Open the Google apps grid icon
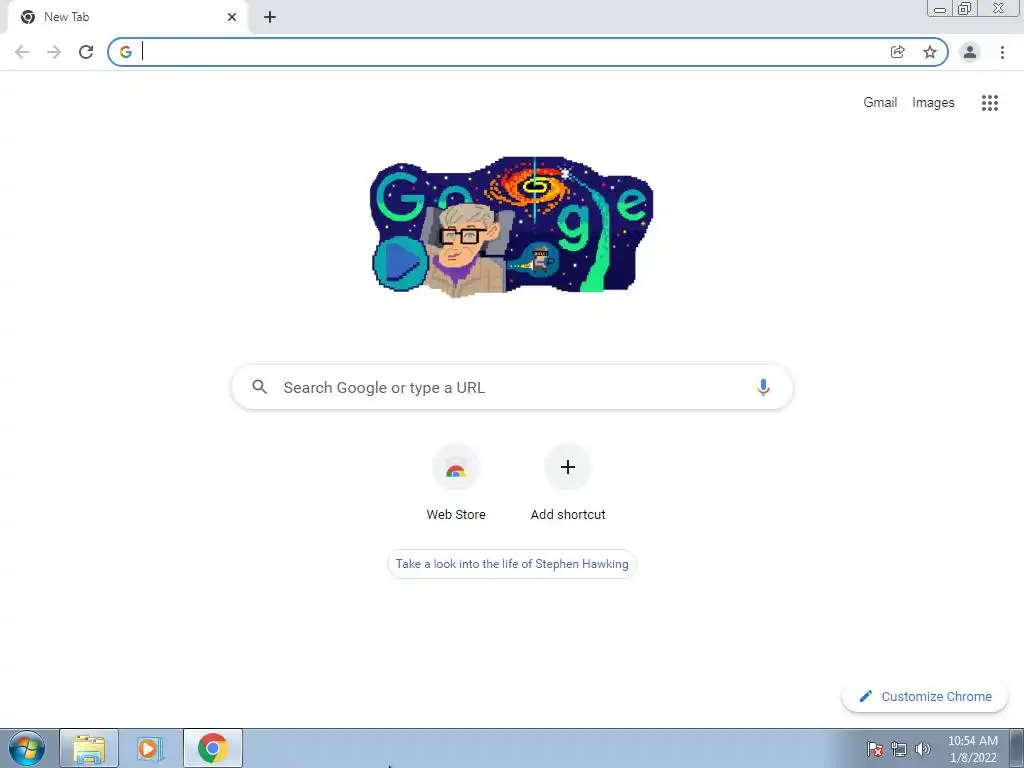1024x768 pixels. 989,103
